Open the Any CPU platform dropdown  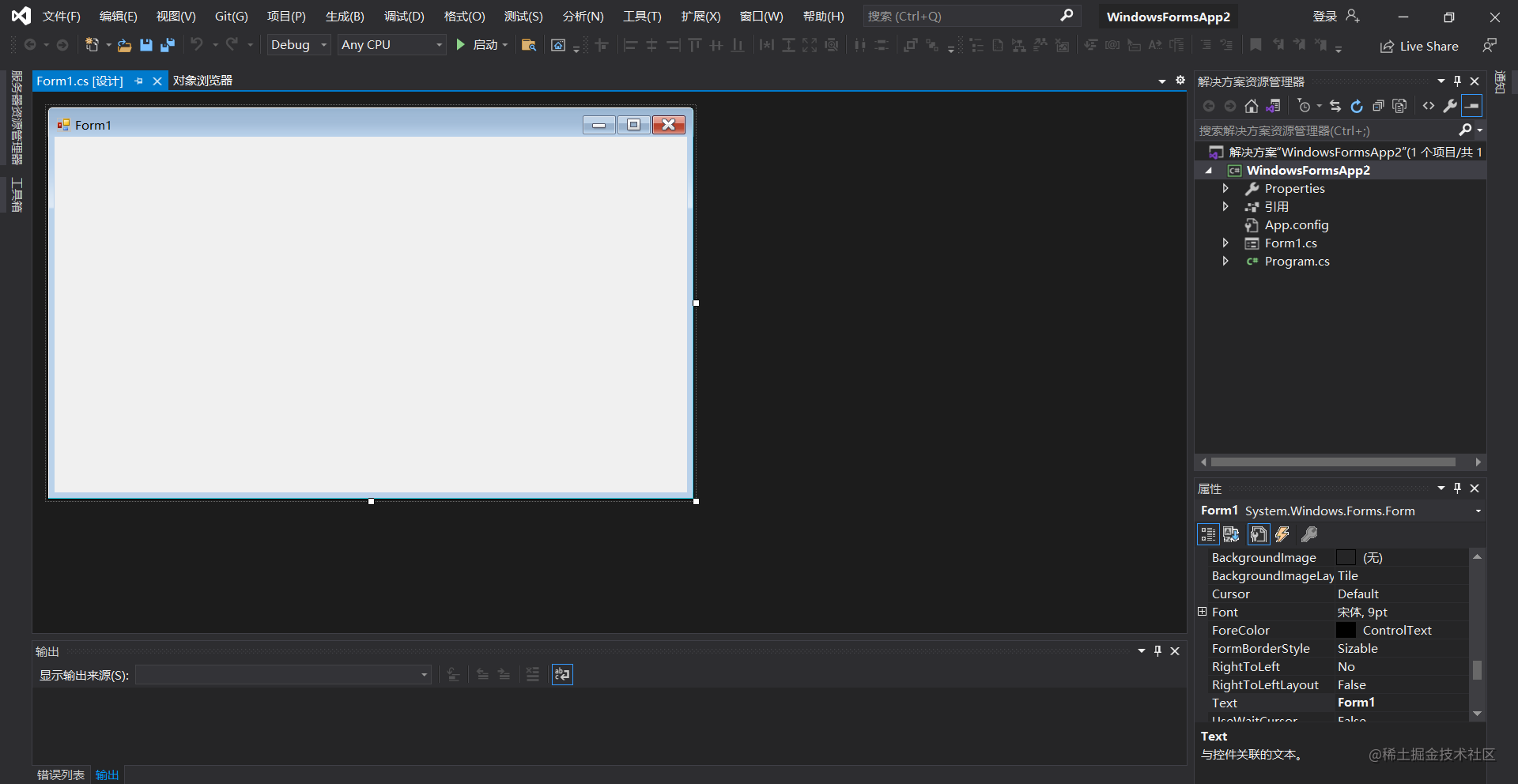(391, 45)
